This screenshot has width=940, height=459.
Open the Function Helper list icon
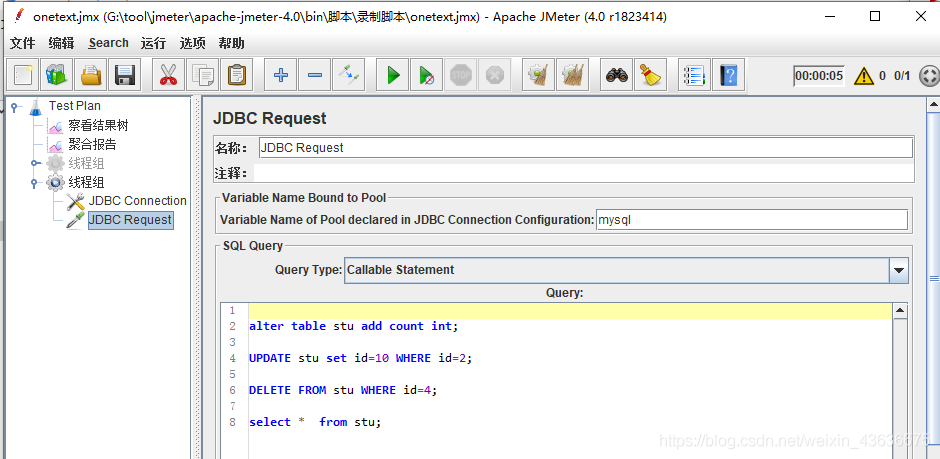pyautogui.click(x=694, y=76)
